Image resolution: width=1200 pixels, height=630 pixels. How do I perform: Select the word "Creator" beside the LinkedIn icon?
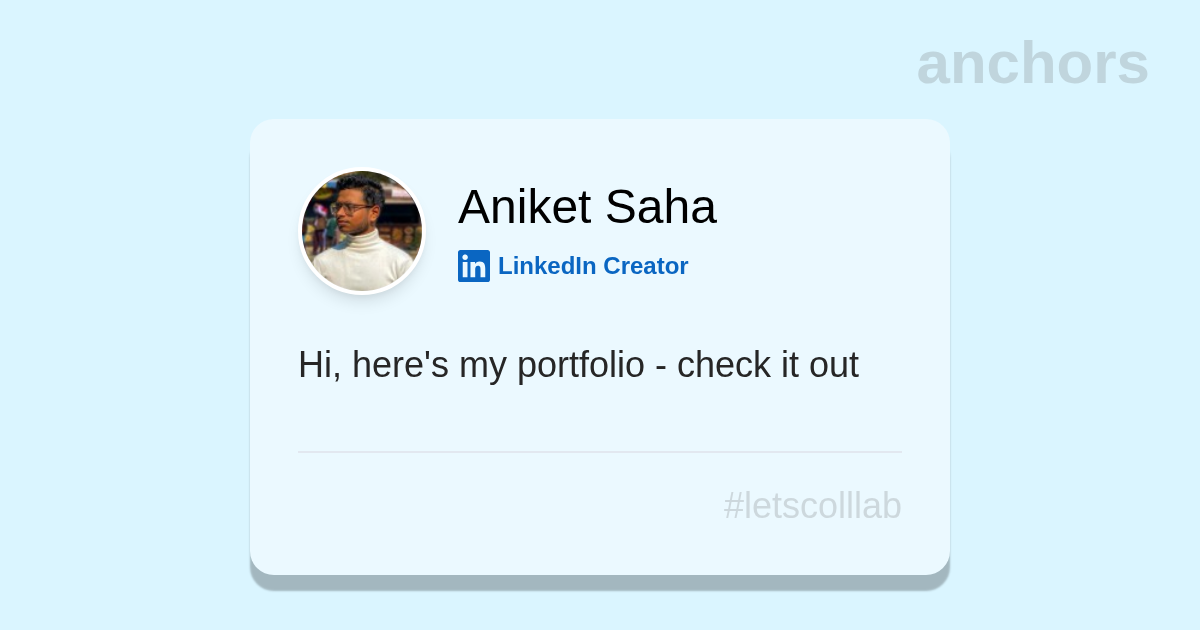click(645, 266)
